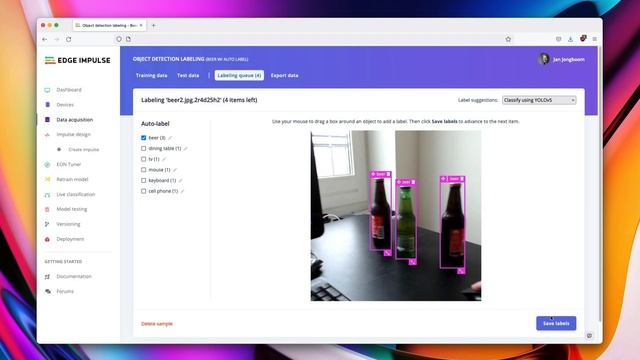Click the Jan Jongboom username
Viewport: 640px width, 360px height.
point(569,60)
